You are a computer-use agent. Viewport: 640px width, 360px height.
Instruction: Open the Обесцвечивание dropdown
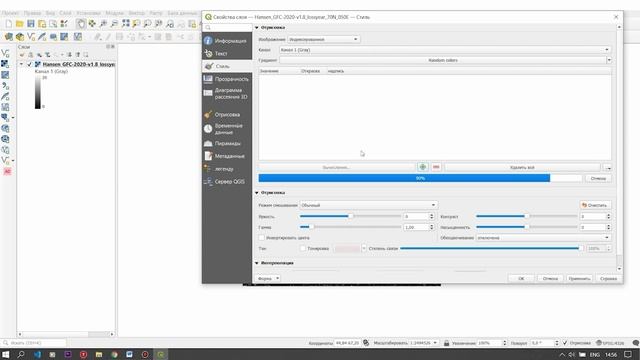pyautogui.click(x=543, y=238)
